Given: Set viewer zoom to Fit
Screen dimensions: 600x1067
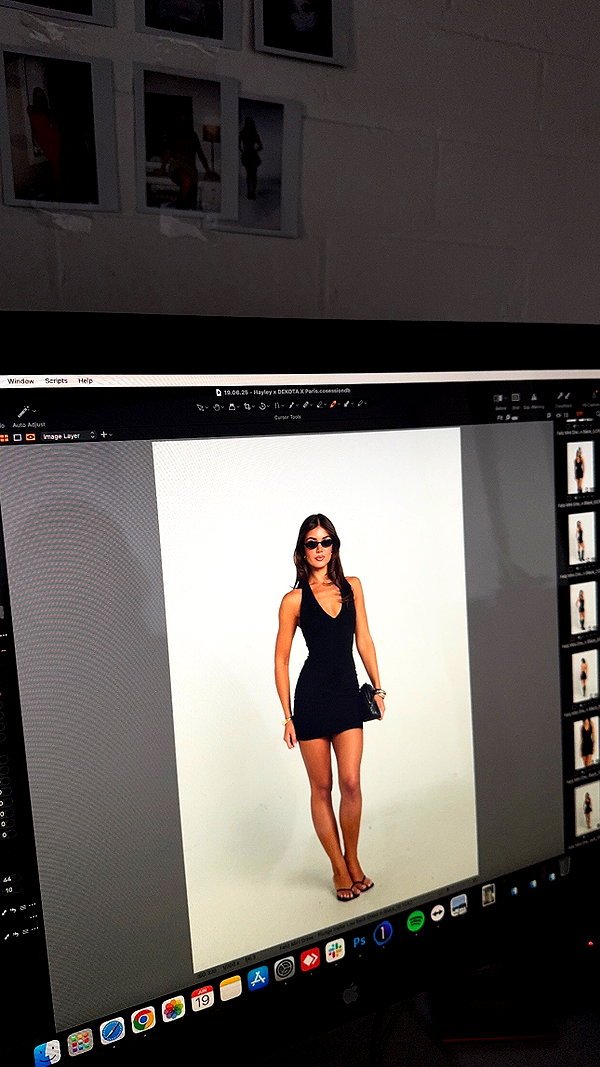Looking at the screenshot, I should [x=499, y=418].
